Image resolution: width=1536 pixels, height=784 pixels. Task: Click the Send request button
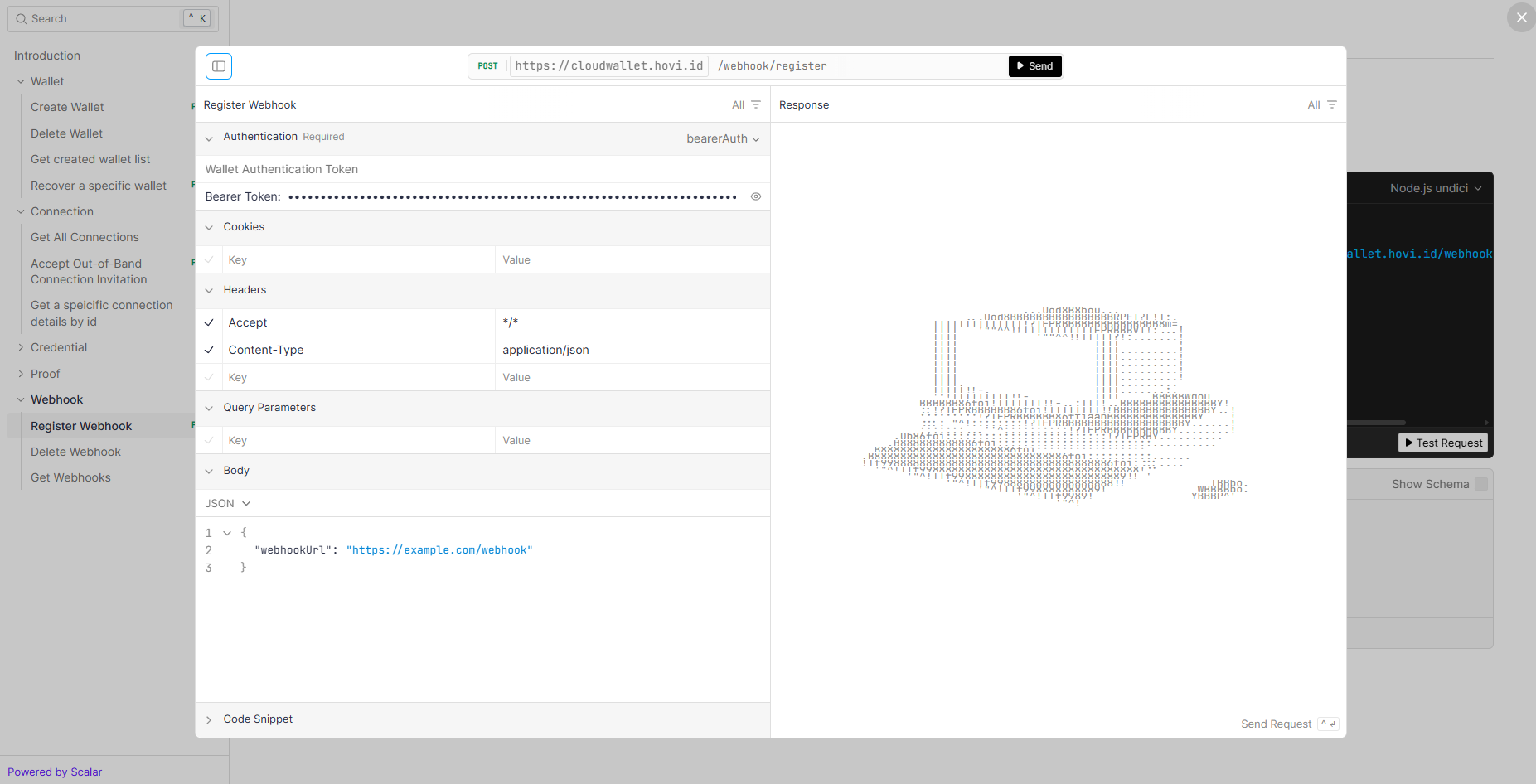1034,66
